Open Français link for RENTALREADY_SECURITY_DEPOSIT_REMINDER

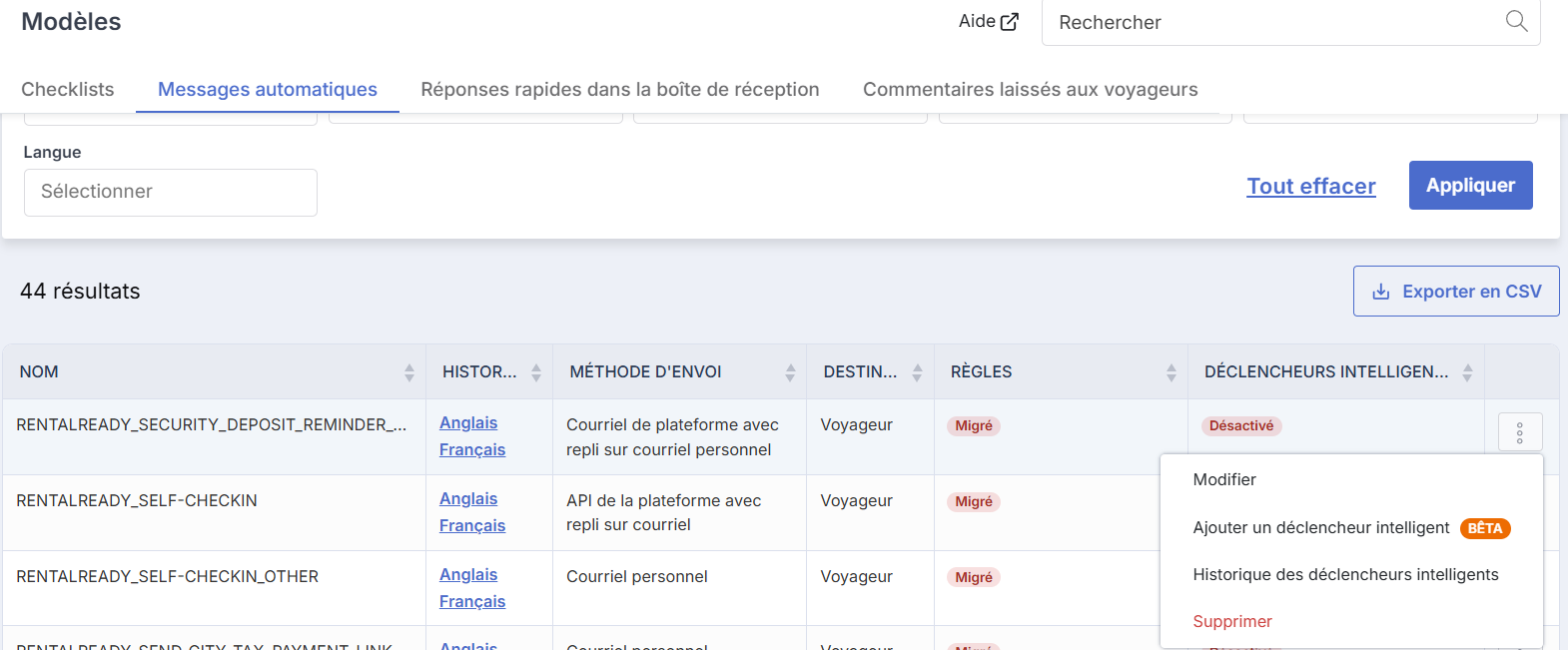point(472,450)
